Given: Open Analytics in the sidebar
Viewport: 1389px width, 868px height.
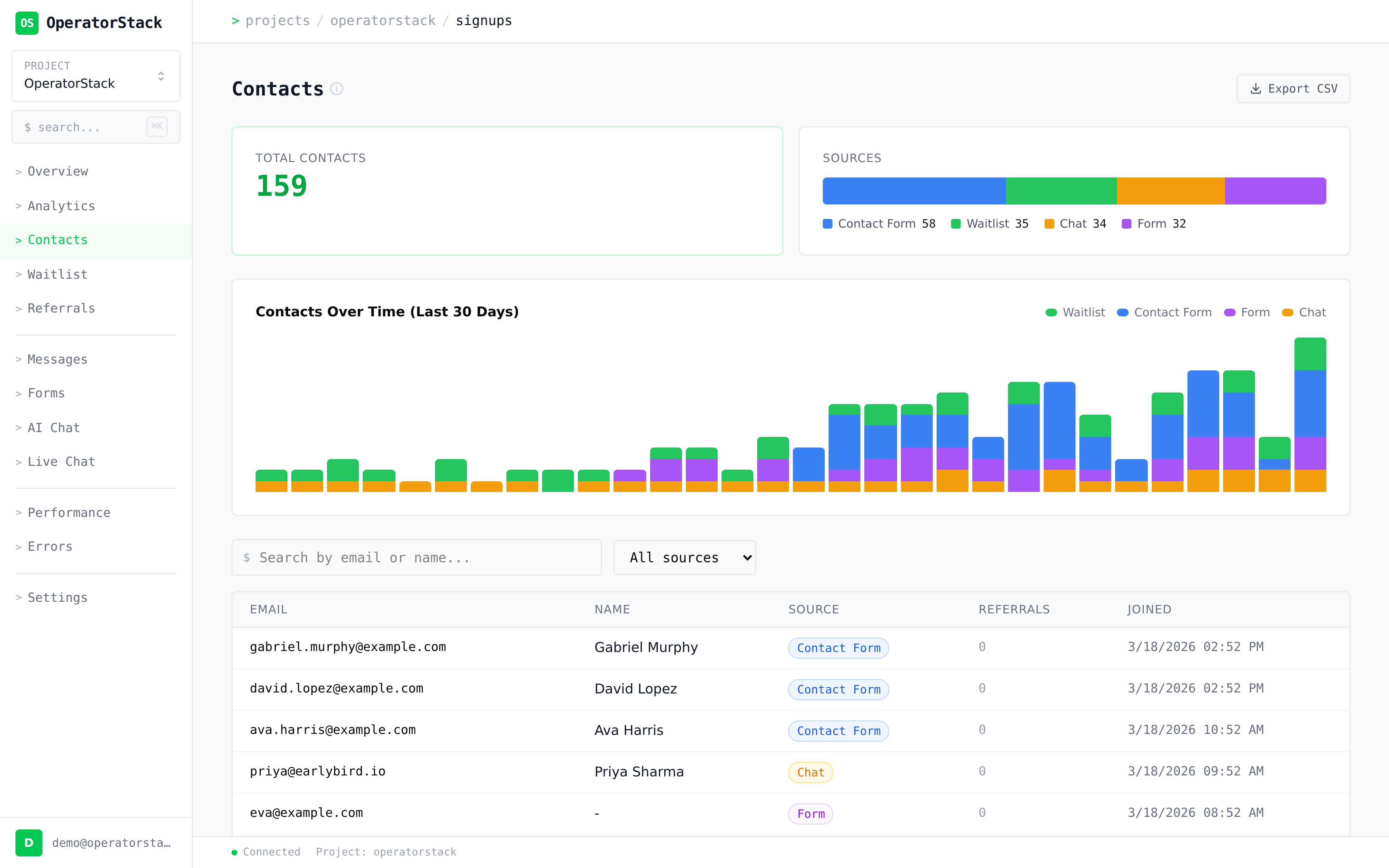Looking at the screenshot, I should coord(61,205).
